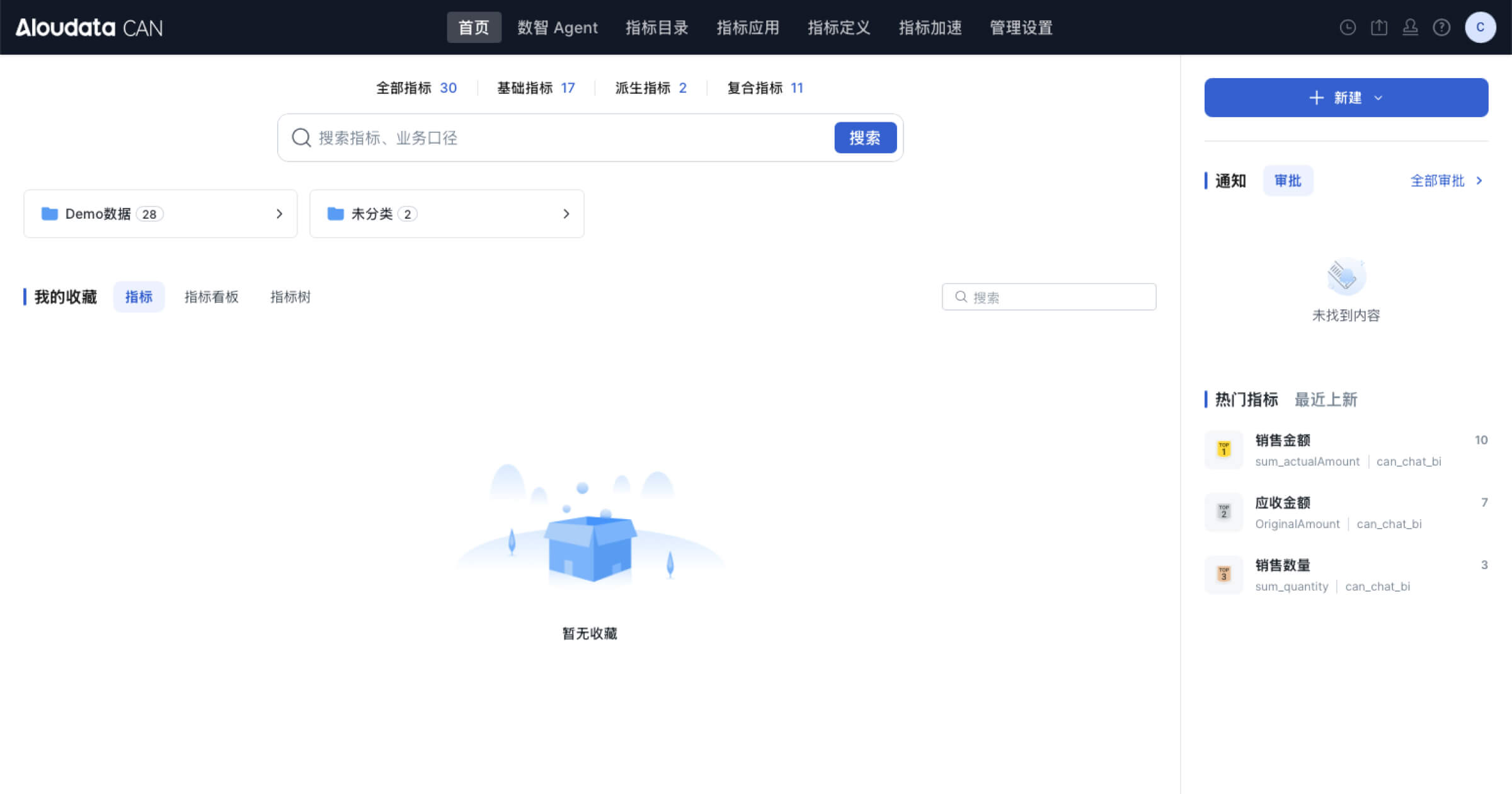Image resolution: width=1512 pixels, height=794 pixels.
Task: Expand the Demo数据 folder chevron
Action: coord(279,214)
